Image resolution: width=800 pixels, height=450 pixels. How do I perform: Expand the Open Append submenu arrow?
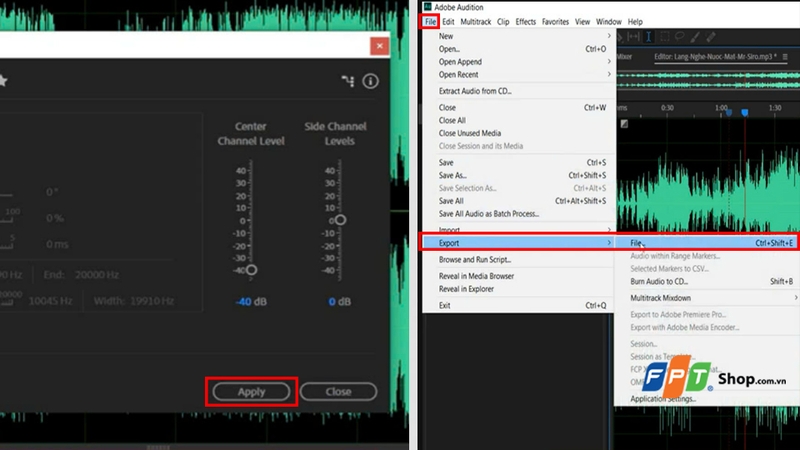[609, 61]
